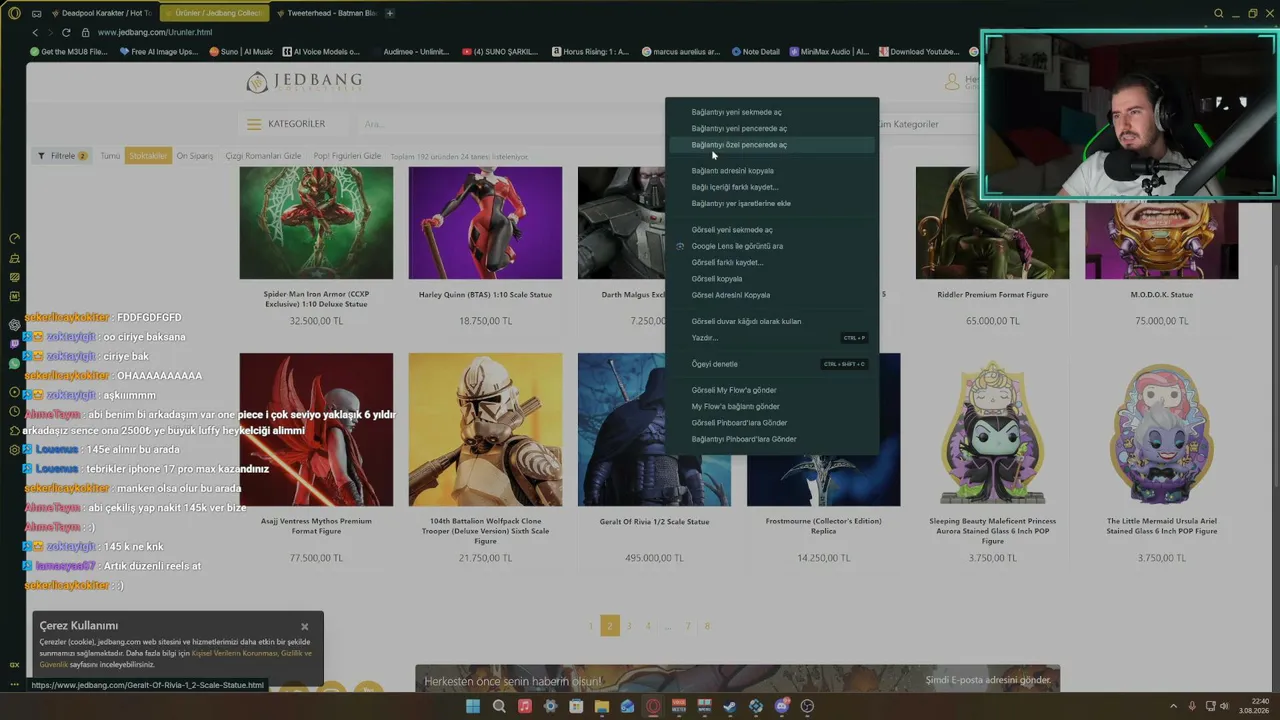The height and width of the screenshot is (720, 1280).
Task: Go to page 8 in pagination
Action: point(707,626)
